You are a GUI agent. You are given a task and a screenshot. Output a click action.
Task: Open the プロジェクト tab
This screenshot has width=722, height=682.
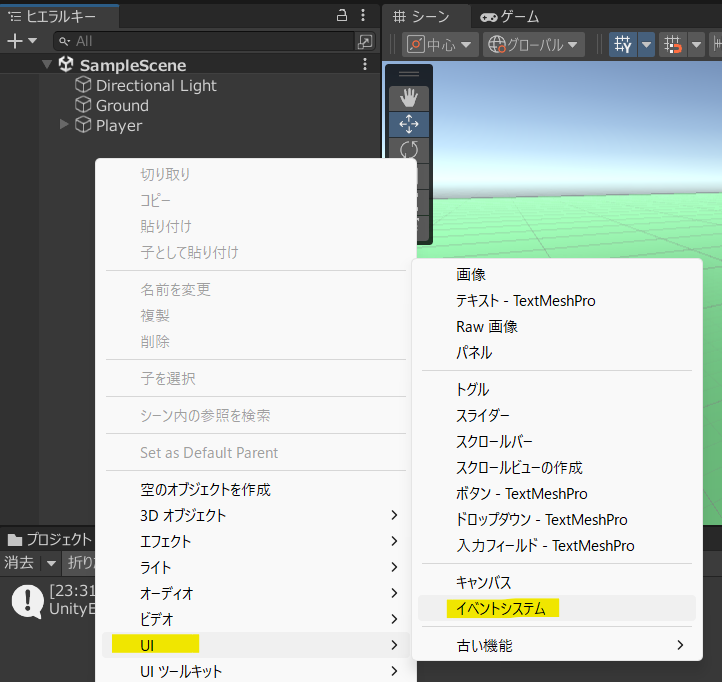(x=50, y=539)
